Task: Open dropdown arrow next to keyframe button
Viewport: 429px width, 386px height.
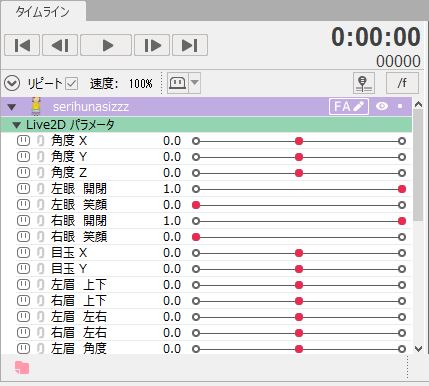Action: coord(195,83)
